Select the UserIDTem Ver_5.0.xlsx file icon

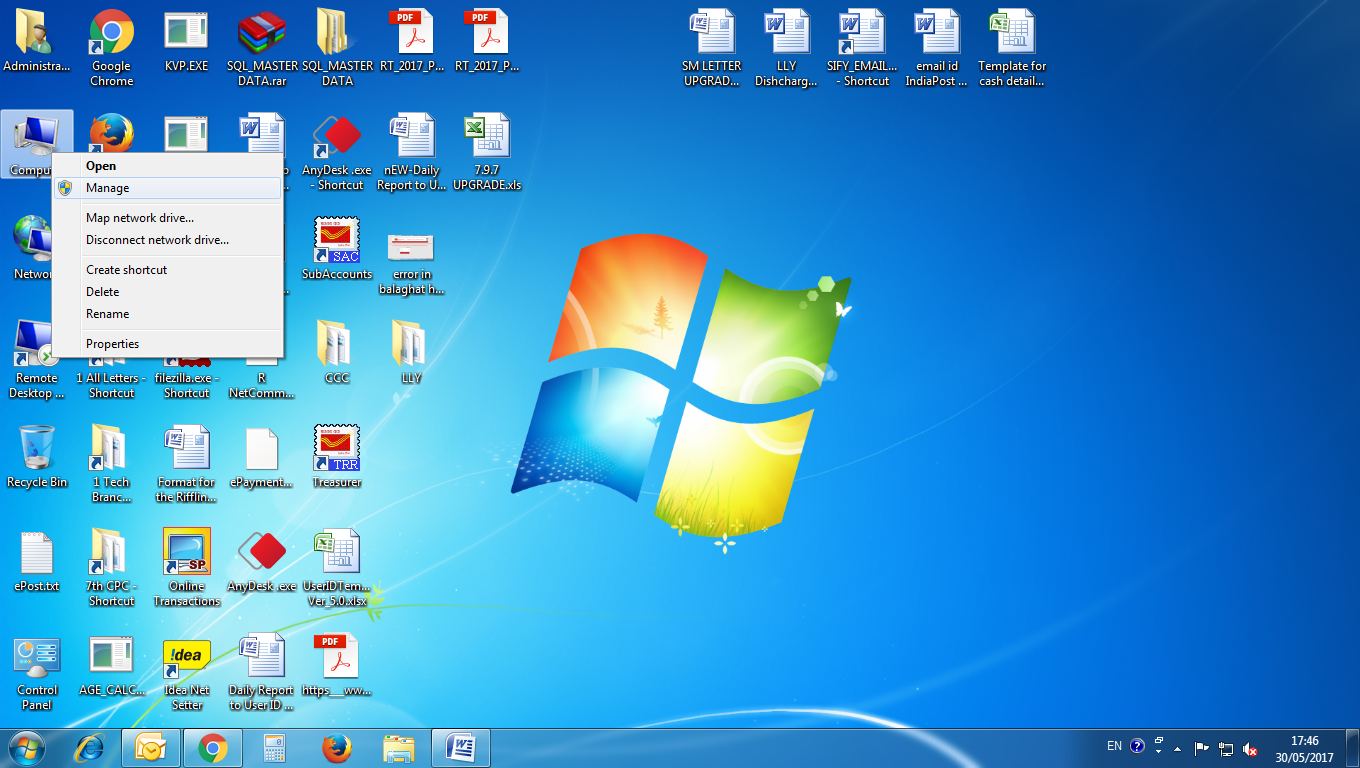tap(337, 568)
